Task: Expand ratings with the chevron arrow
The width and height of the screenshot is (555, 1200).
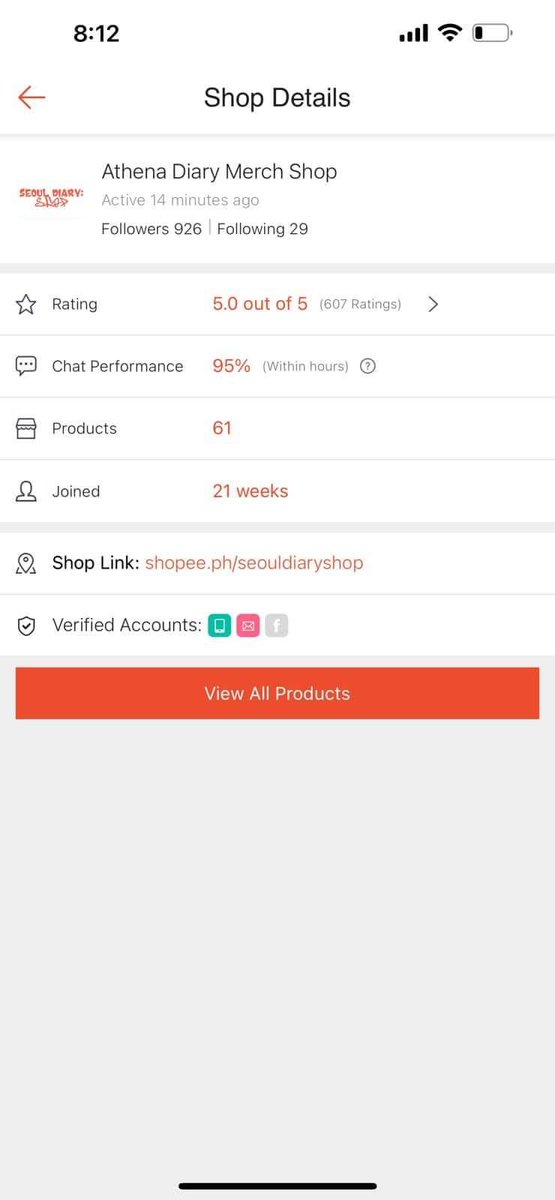Action: (x=433, y=304)
